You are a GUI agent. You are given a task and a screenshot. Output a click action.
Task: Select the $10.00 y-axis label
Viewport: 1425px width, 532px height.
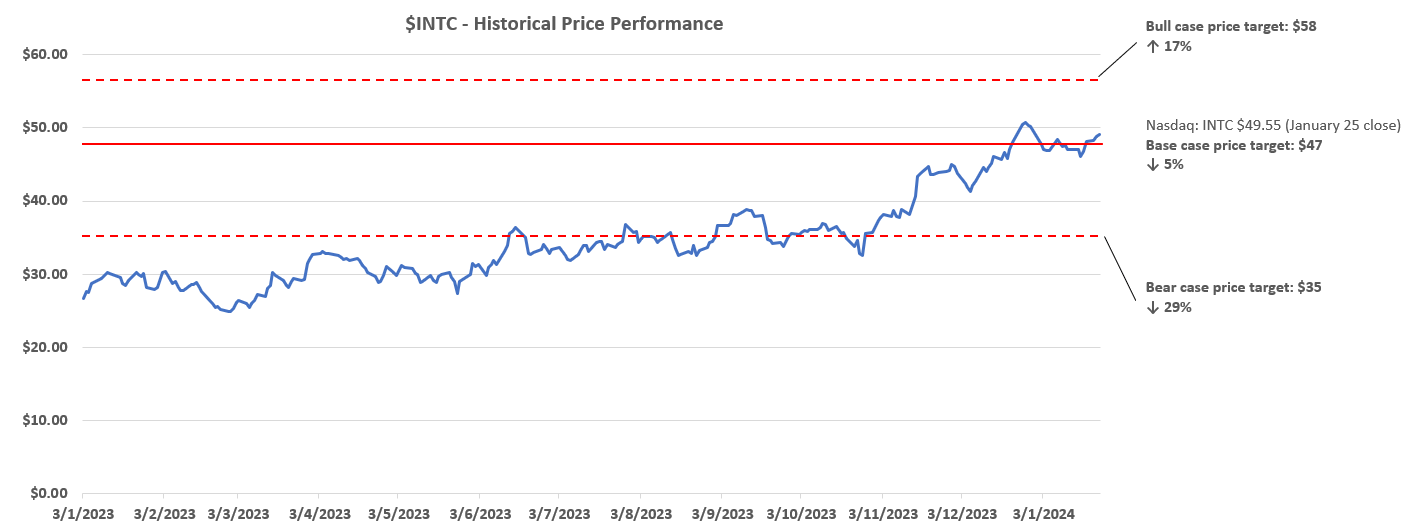[43, 421]
